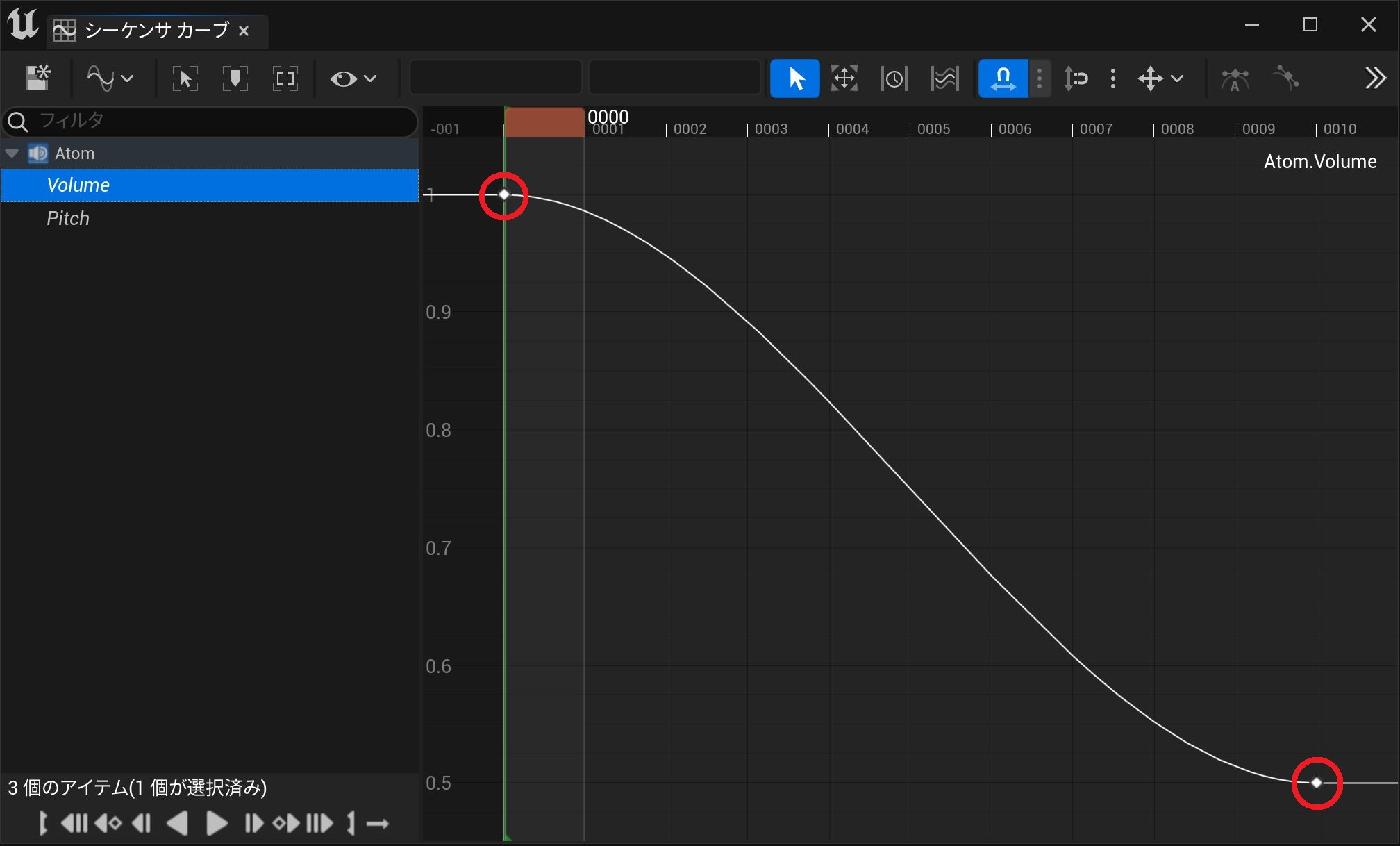
Task: Toggle time snapping magnet button
Action: [x=1003, y=78]
